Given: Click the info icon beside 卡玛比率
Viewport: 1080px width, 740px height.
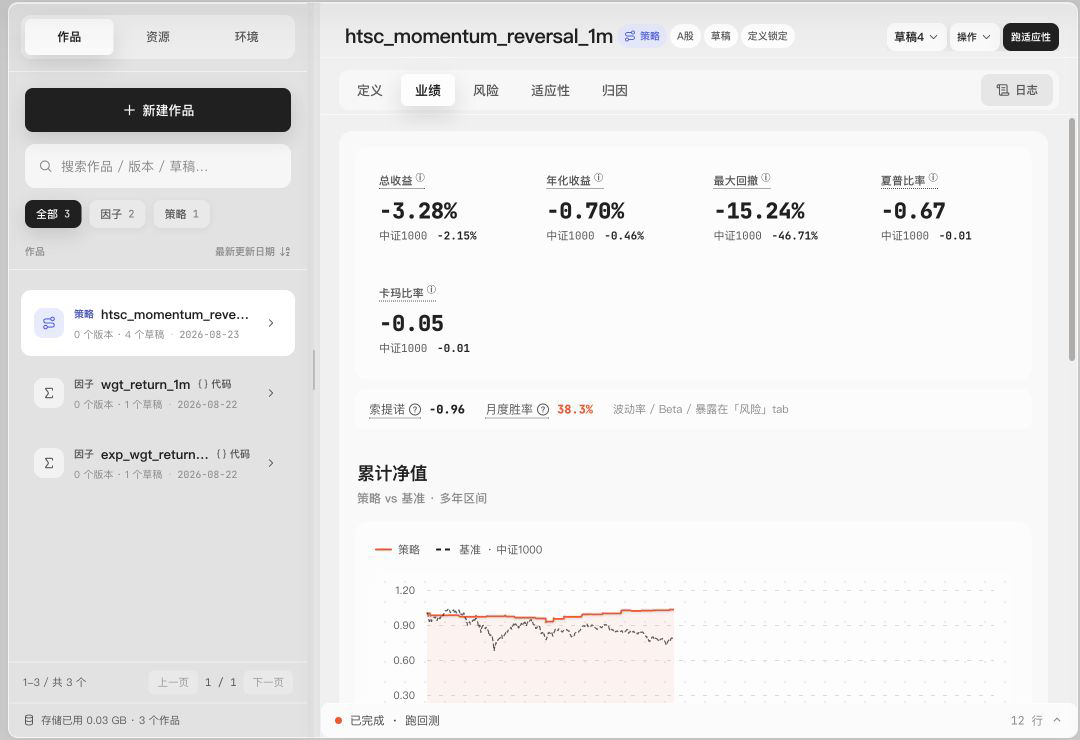Looking at the screenshot, I should click(431, 290).
